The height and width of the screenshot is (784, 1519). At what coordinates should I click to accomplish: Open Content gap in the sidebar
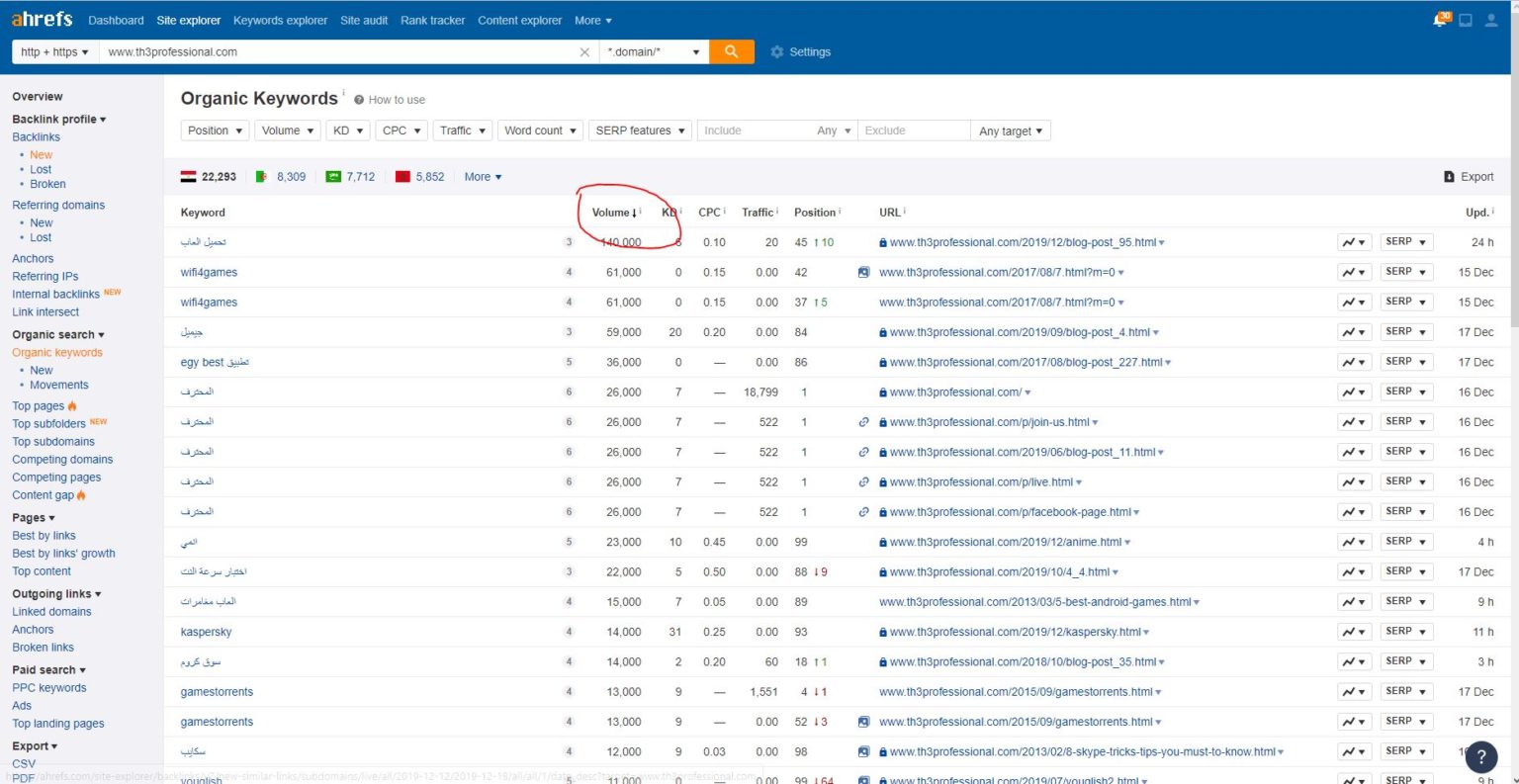44,495
